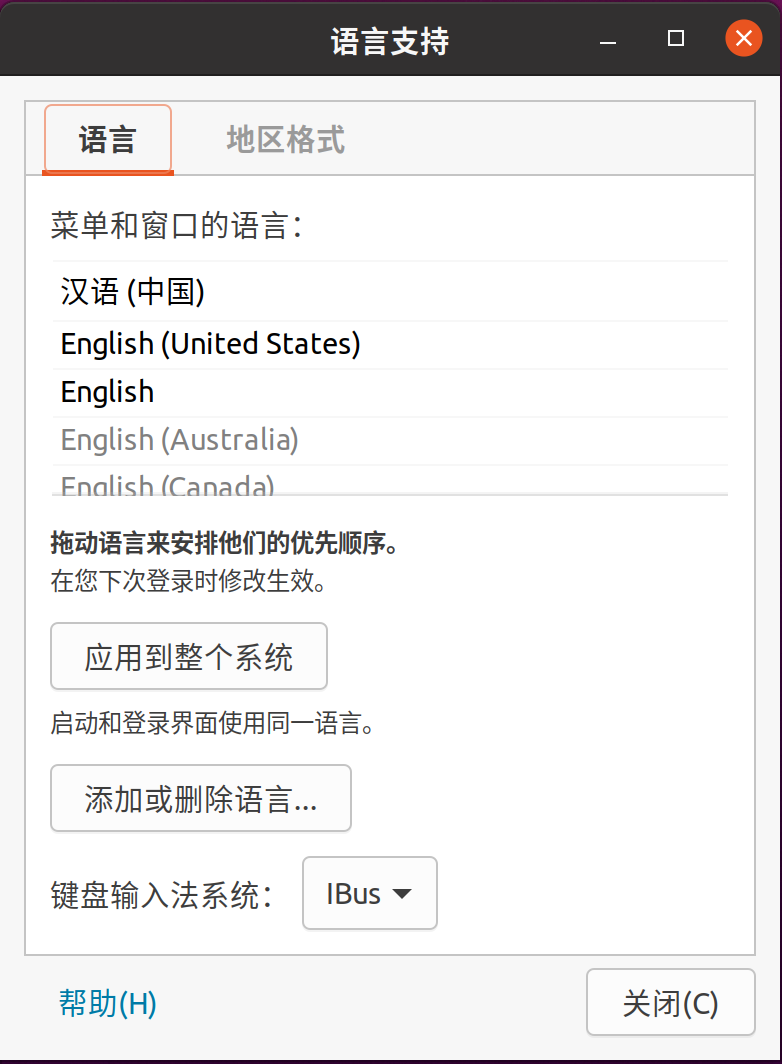Switch to the 语言 tab

coord(107,139)
